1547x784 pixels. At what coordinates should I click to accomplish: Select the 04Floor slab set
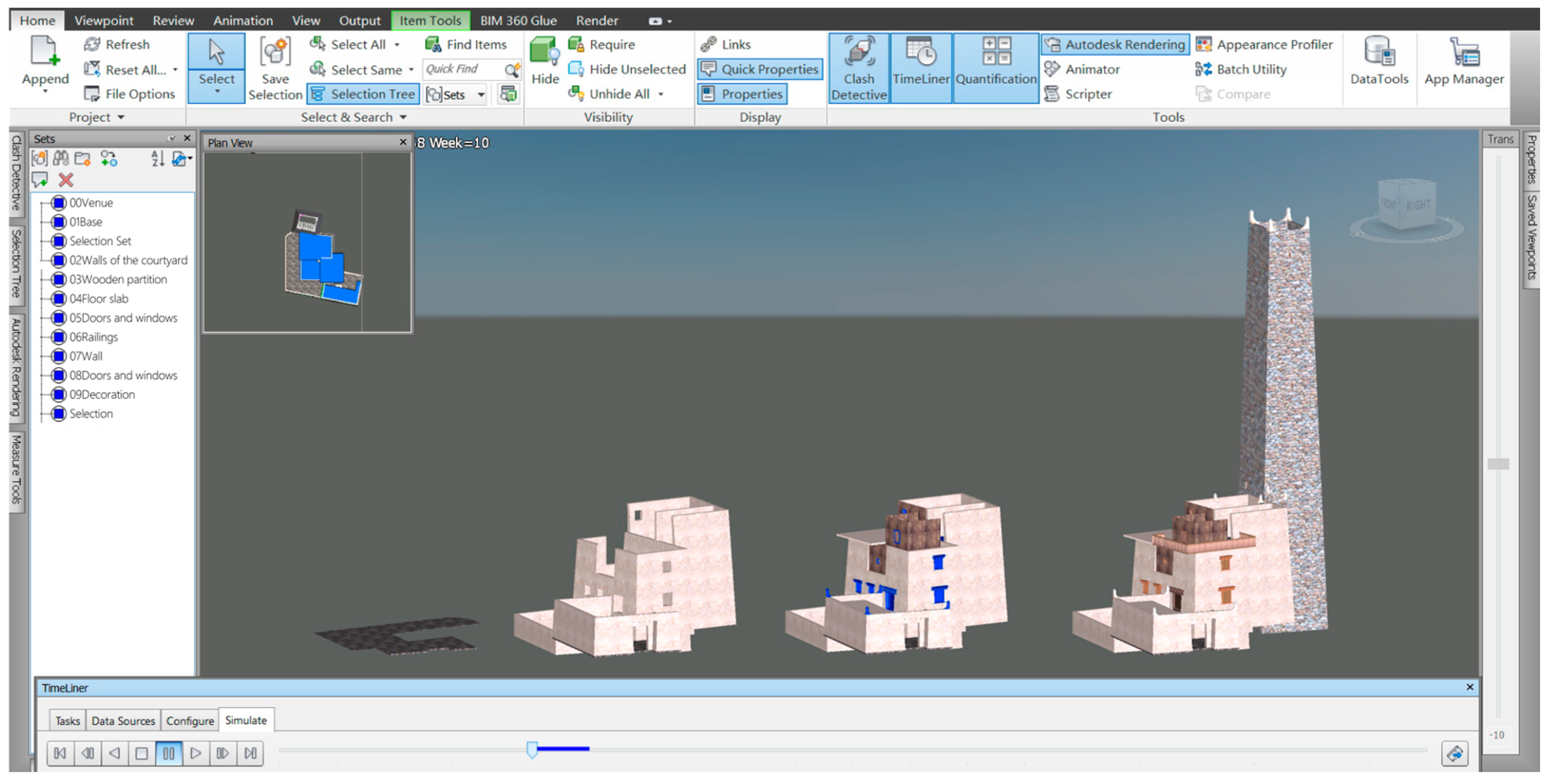(x=99, y=298)
